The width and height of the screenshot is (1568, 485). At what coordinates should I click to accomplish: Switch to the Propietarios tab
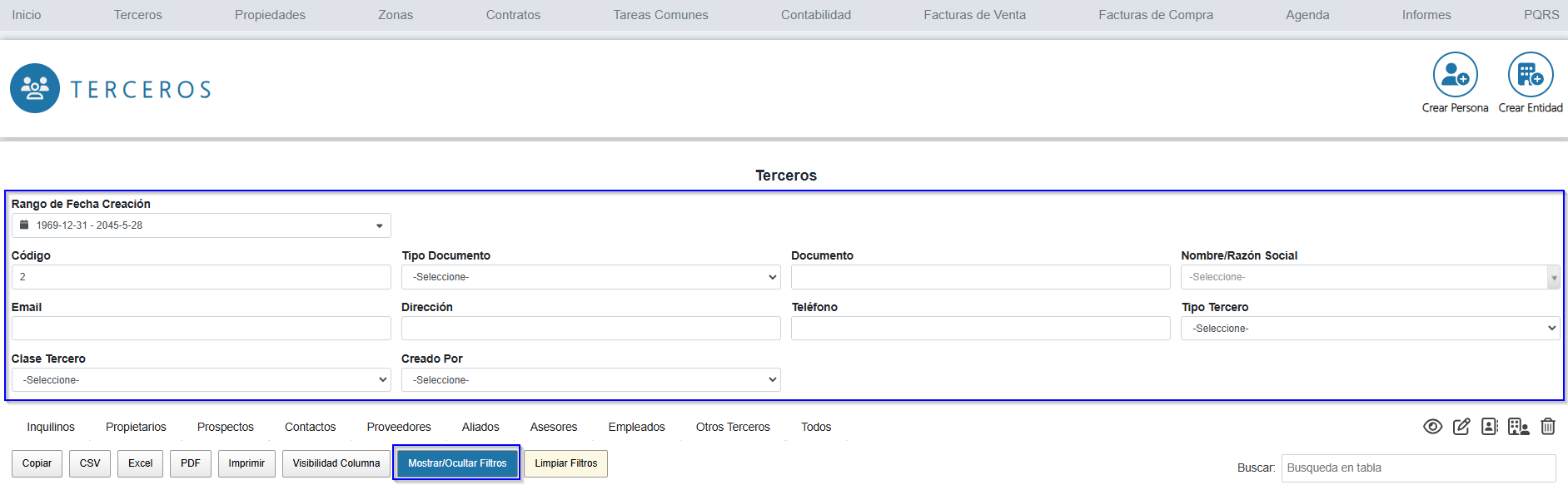tap(136, 427)
